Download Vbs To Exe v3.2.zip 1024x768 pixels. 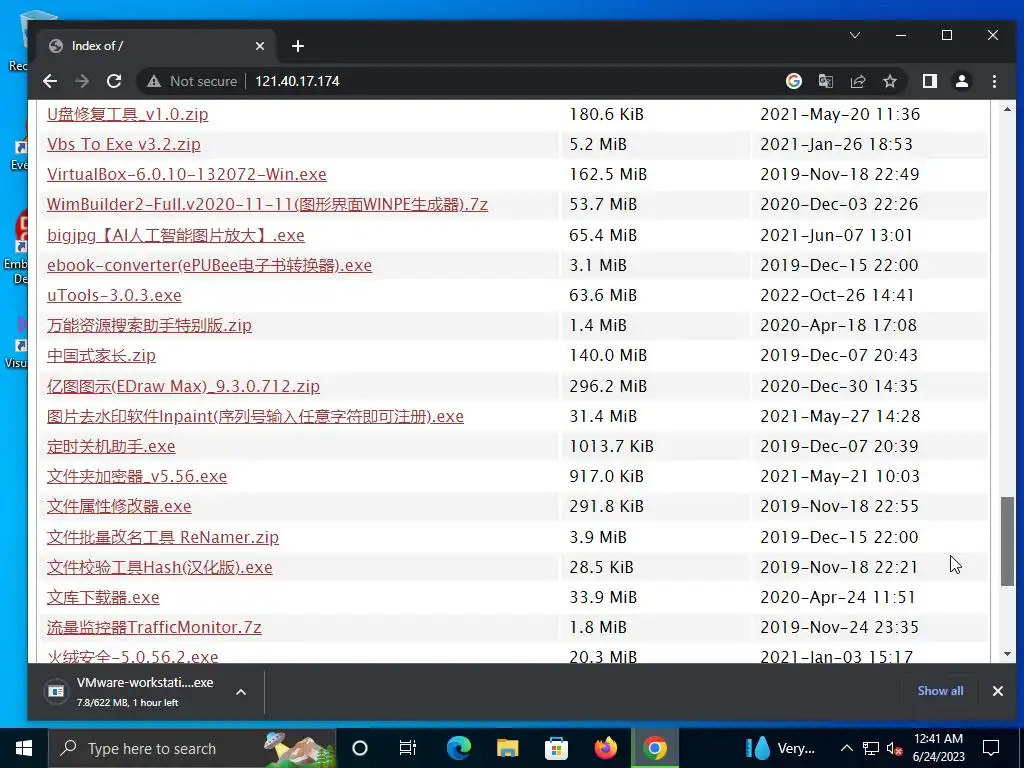coord(123,144)
